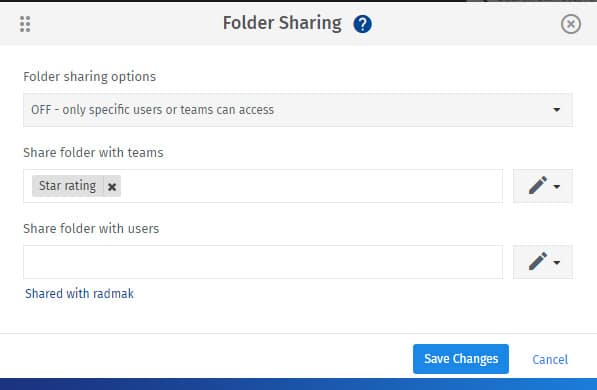This screenshot has width=597, height=390.
Task: Click the Share folder with teams field
Action: (x=263, y=186)
